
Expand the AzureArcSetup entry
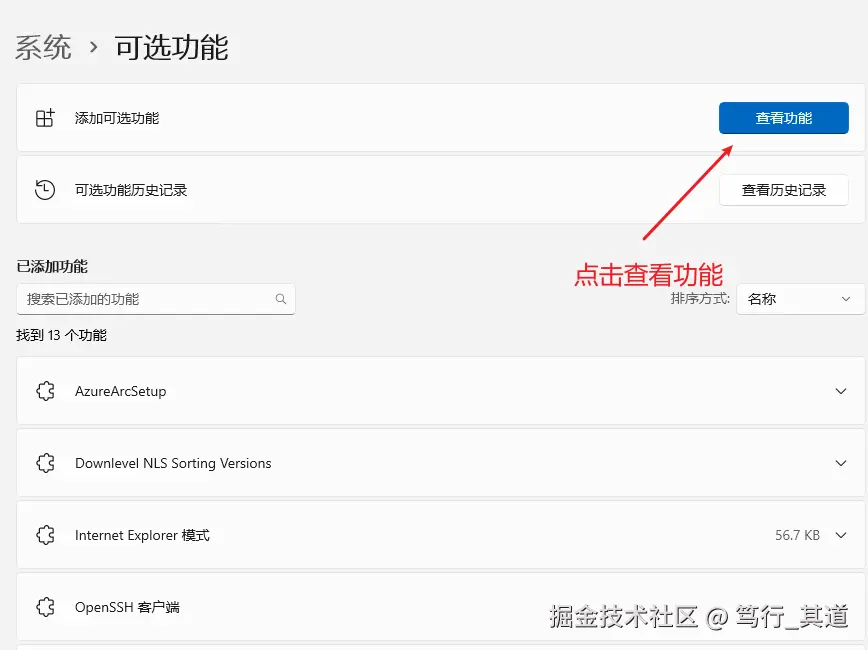click(841, 391)
